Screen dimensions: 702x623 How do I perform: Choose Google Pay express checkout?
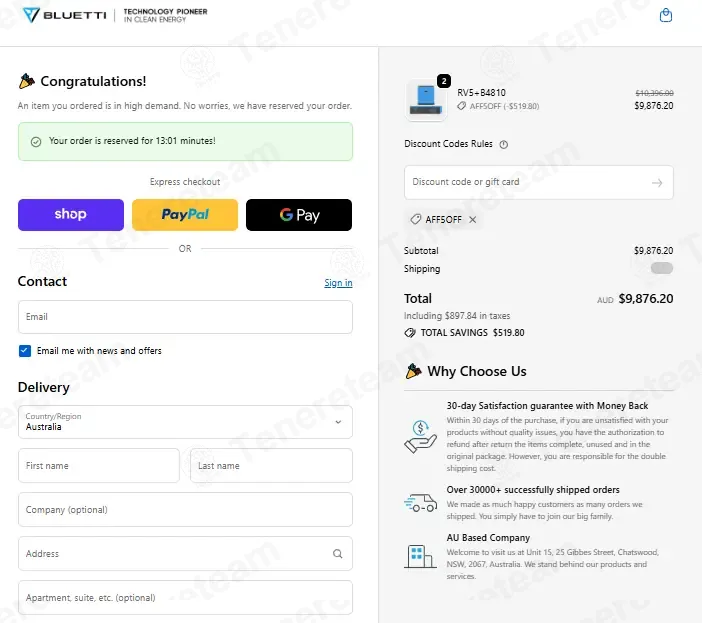[x=299, y=215]
